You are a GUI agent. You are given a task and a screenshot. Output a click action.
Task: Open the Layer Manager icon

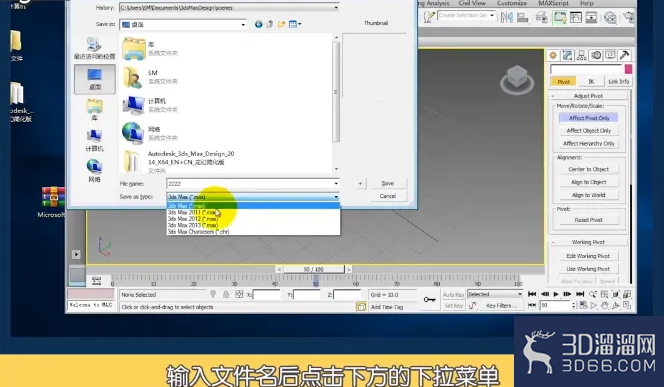[x=542, y=17]
